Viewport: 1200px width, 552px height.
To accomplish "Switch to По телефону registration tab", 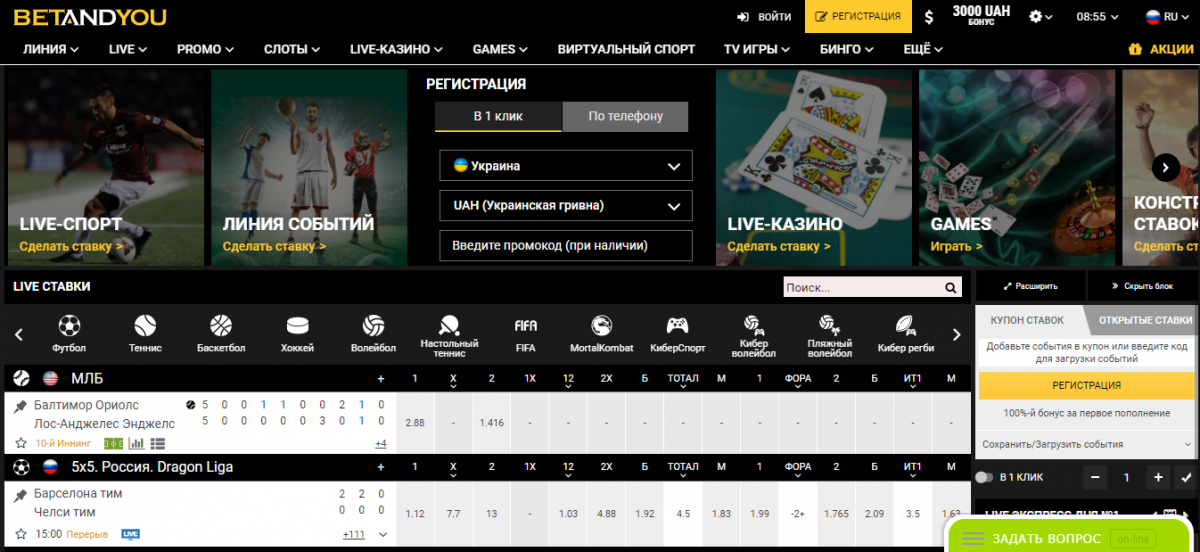I will coord(626,116).
